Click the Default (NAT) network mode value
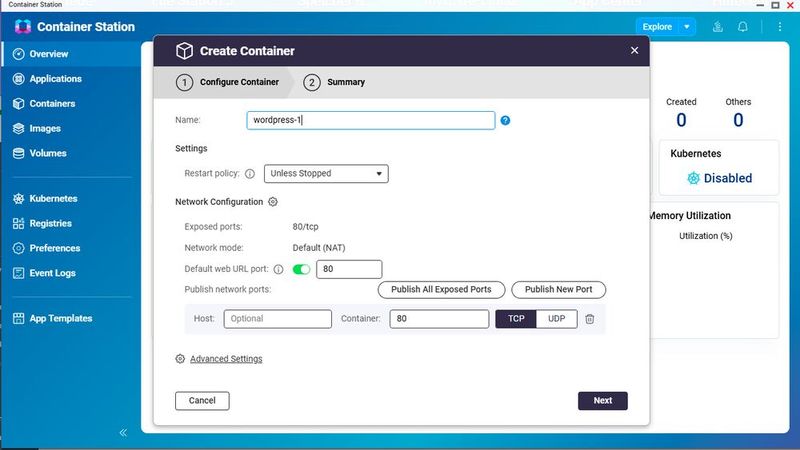Viewport: 800px width, 450px height. point(319,248)
